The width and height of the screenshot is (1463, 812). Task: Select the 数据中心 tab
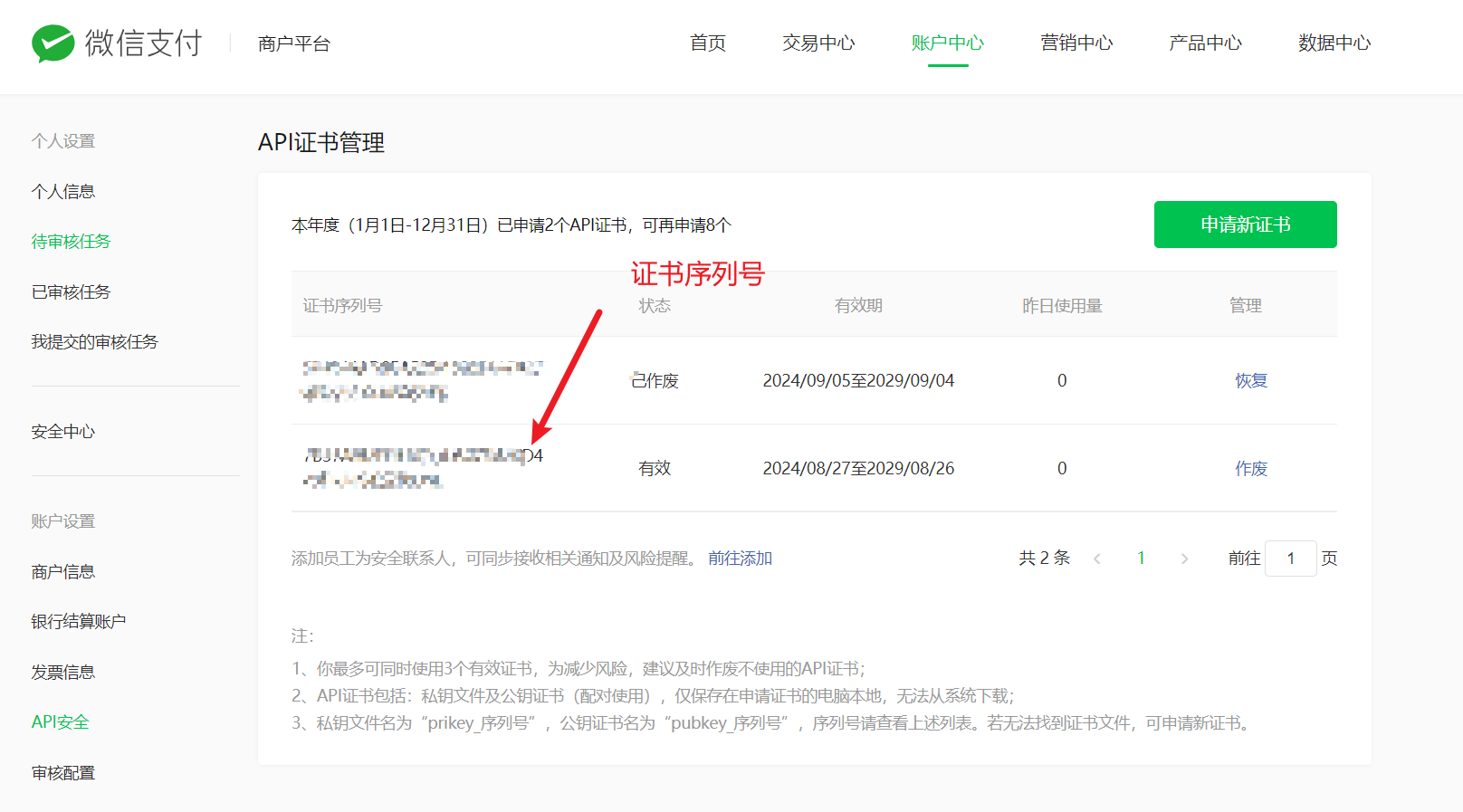pyautogui.click(x=1334, y=43)
